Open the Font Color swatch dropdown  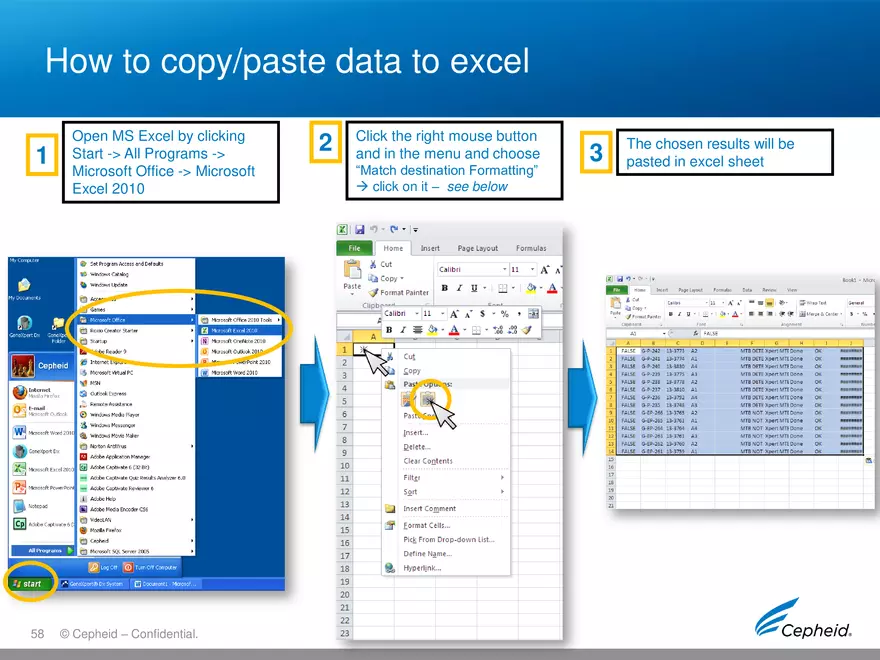point(552,288)
